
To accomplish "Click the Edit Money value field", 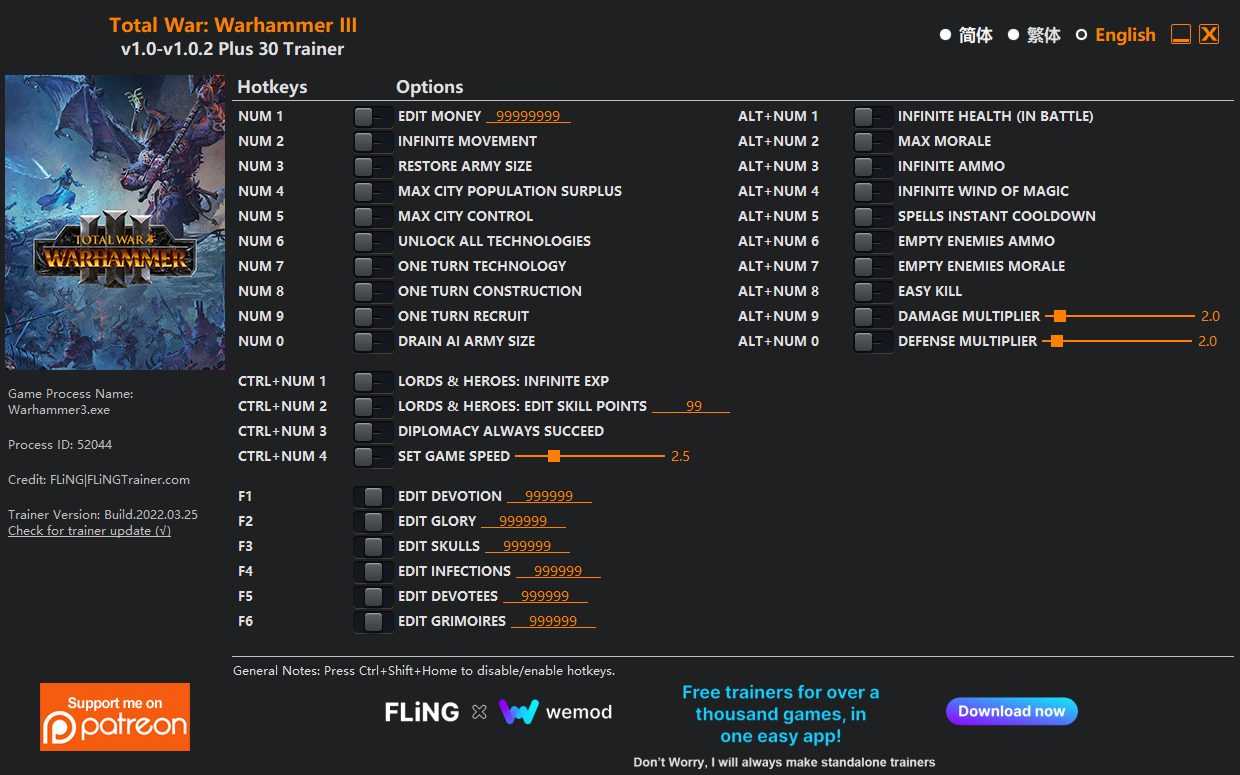I will (528, 117).
